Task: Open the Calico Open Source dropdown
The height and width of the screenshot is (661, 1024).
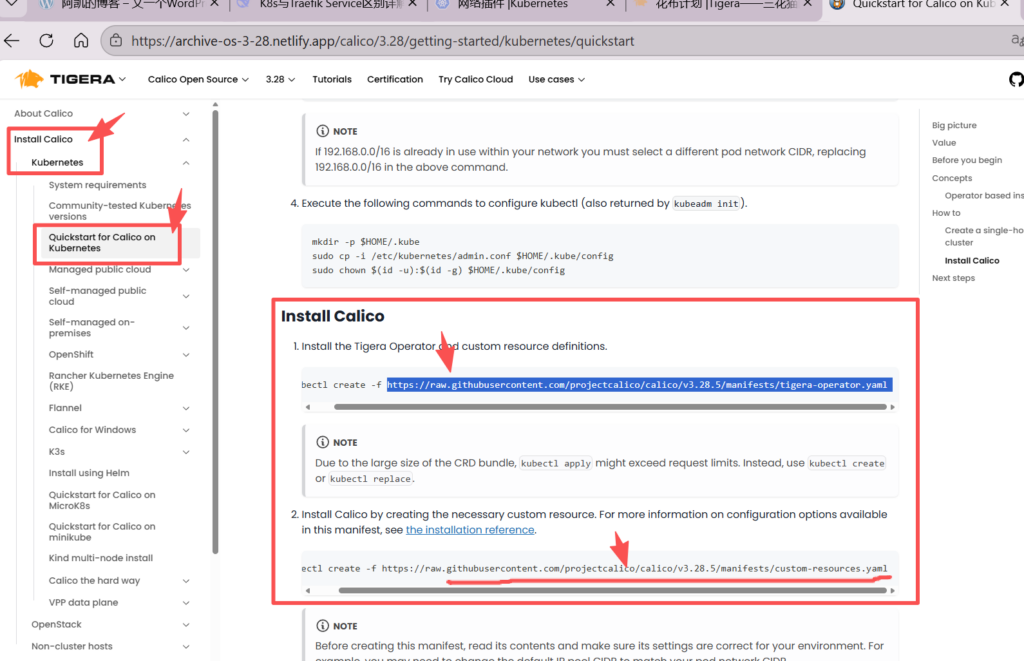Action: (198, 79)
